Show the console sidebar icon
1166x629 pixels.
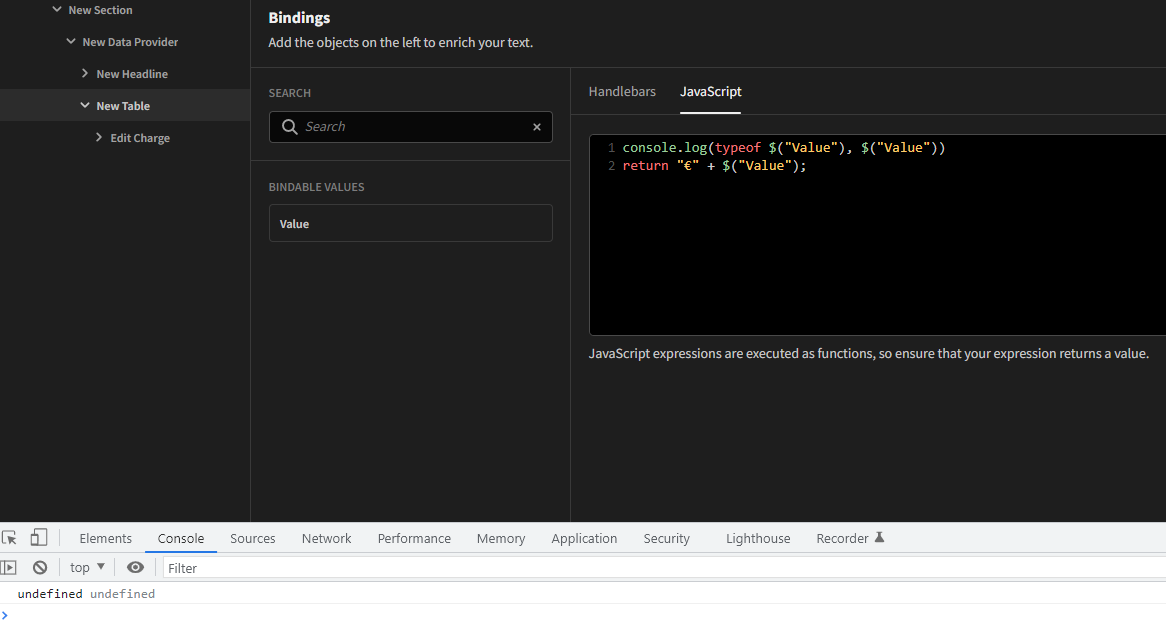click(8, 567)
